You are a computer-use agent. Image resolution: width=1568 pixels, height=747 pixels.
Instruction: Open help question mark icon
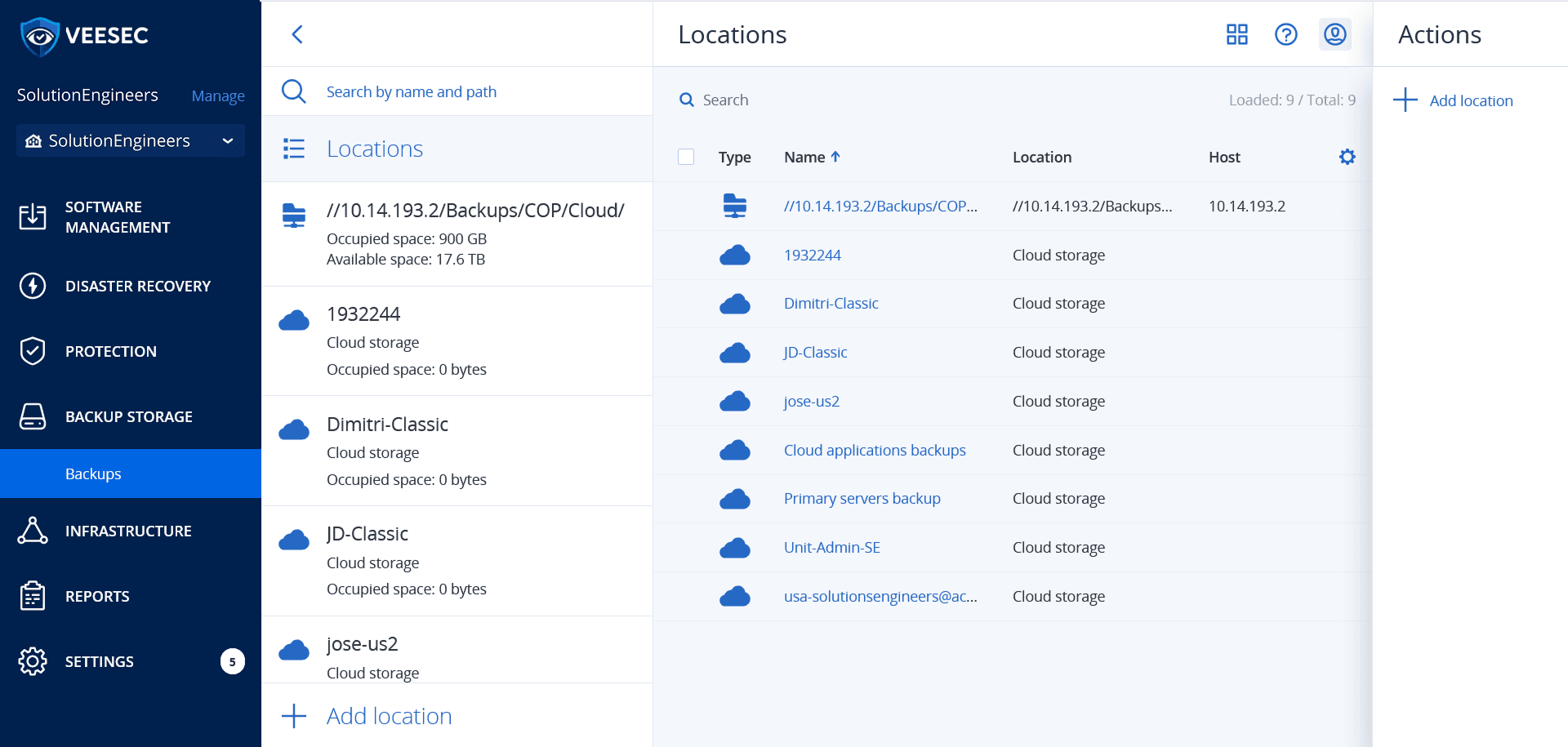point(1286,34)
